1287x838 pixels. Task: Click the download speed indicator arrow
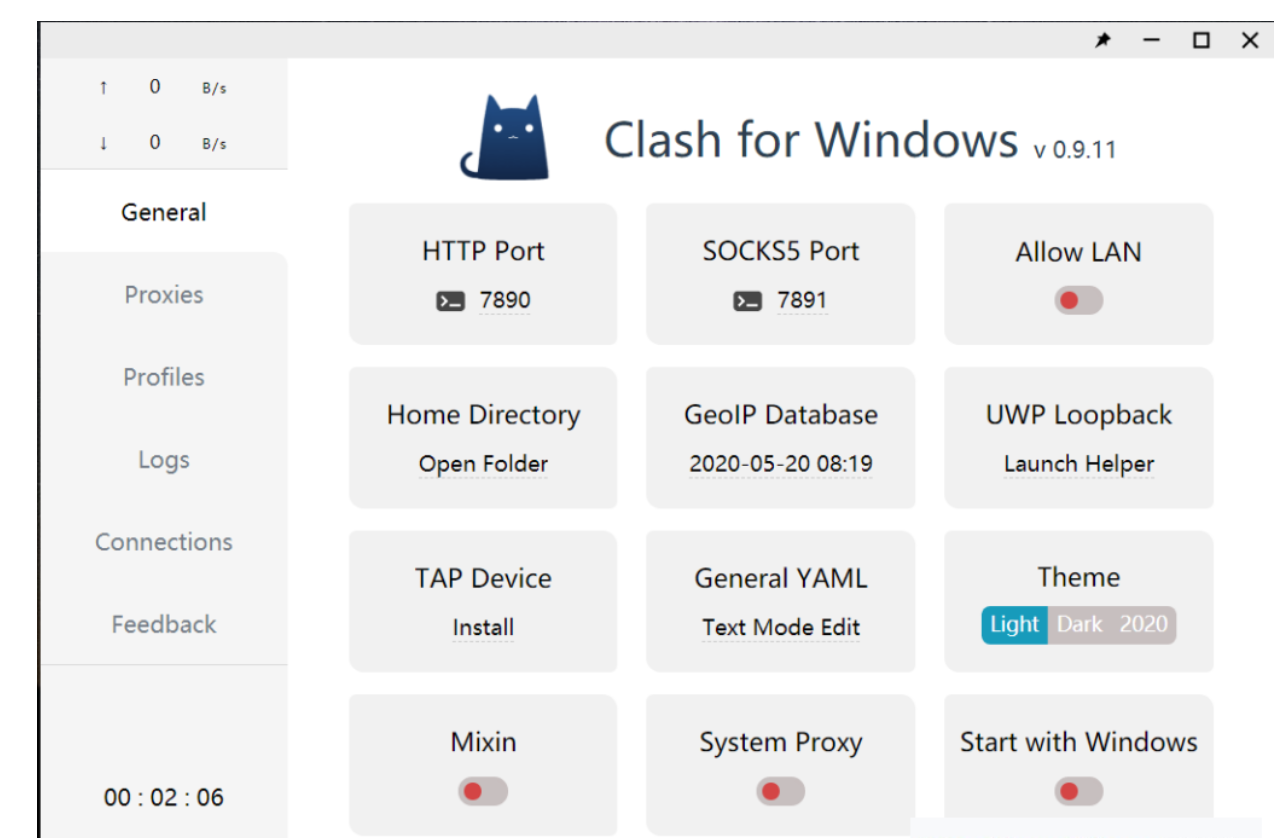coord(103,143)
